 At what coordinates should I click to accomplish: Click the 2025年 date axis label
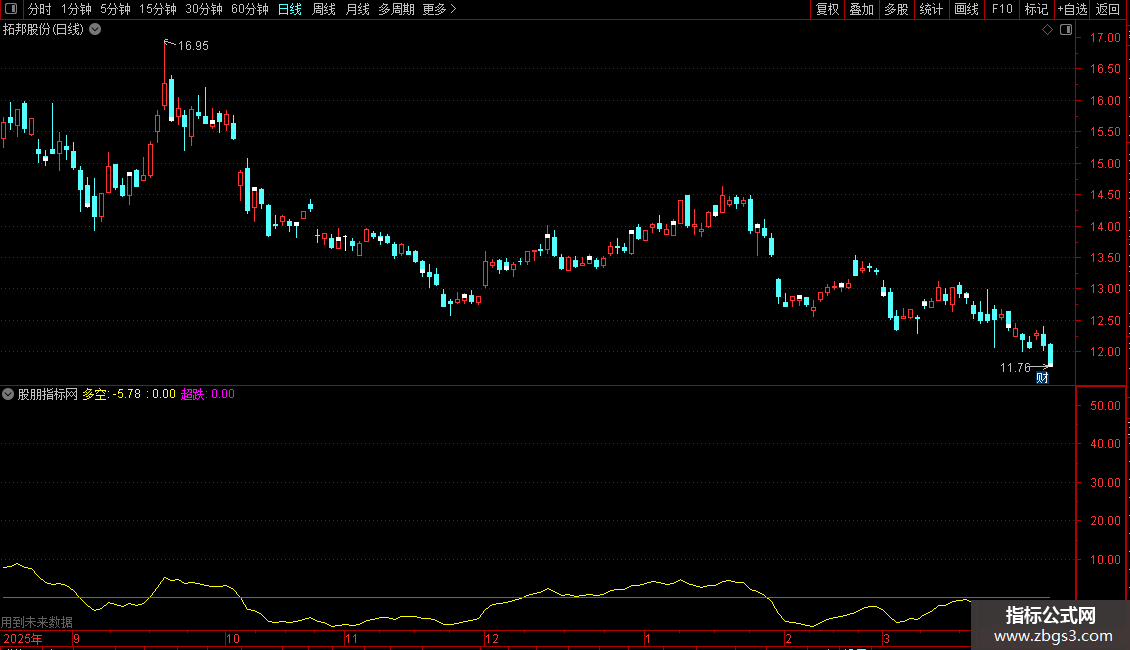[23, 638]
